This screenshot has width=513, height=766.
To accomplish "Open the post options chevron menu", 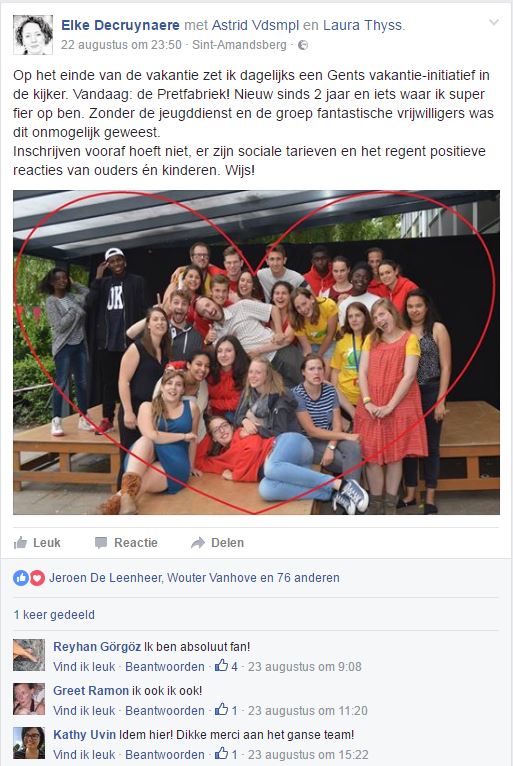I will pos(494,22).
